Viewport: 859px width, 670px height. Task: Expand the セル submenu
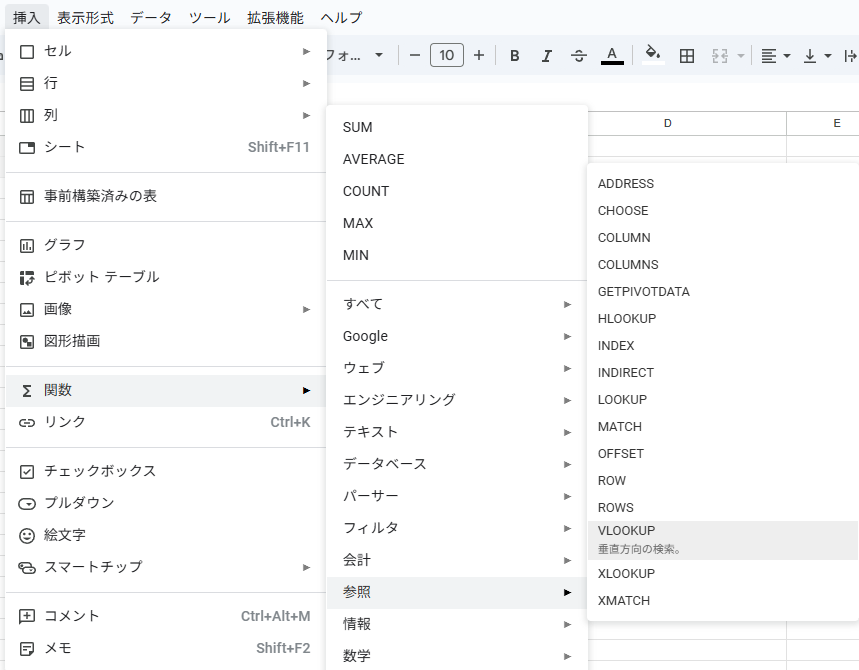point(165,51)
